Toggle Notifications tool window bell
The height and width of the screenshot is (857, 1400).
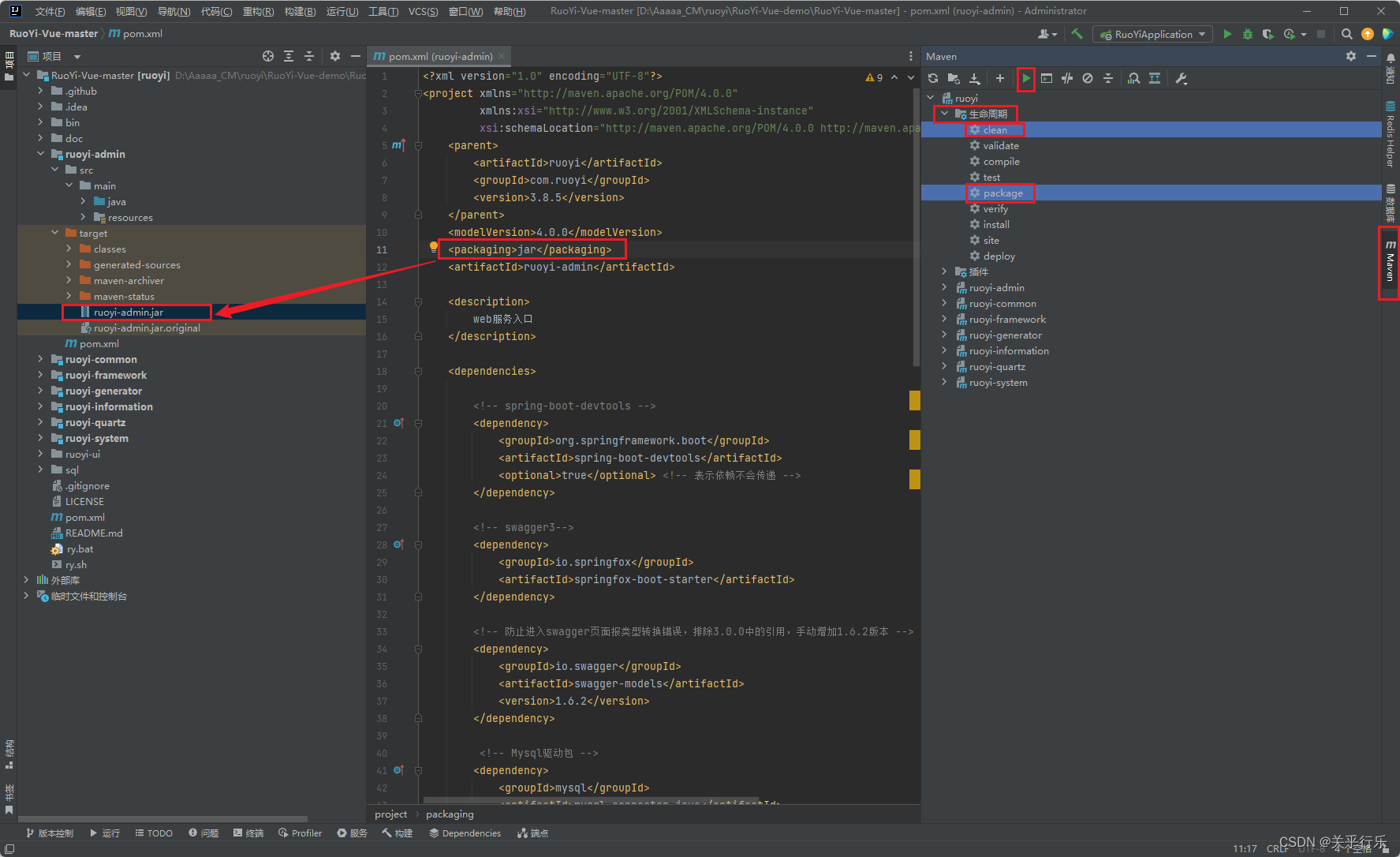pos(1390,69)
